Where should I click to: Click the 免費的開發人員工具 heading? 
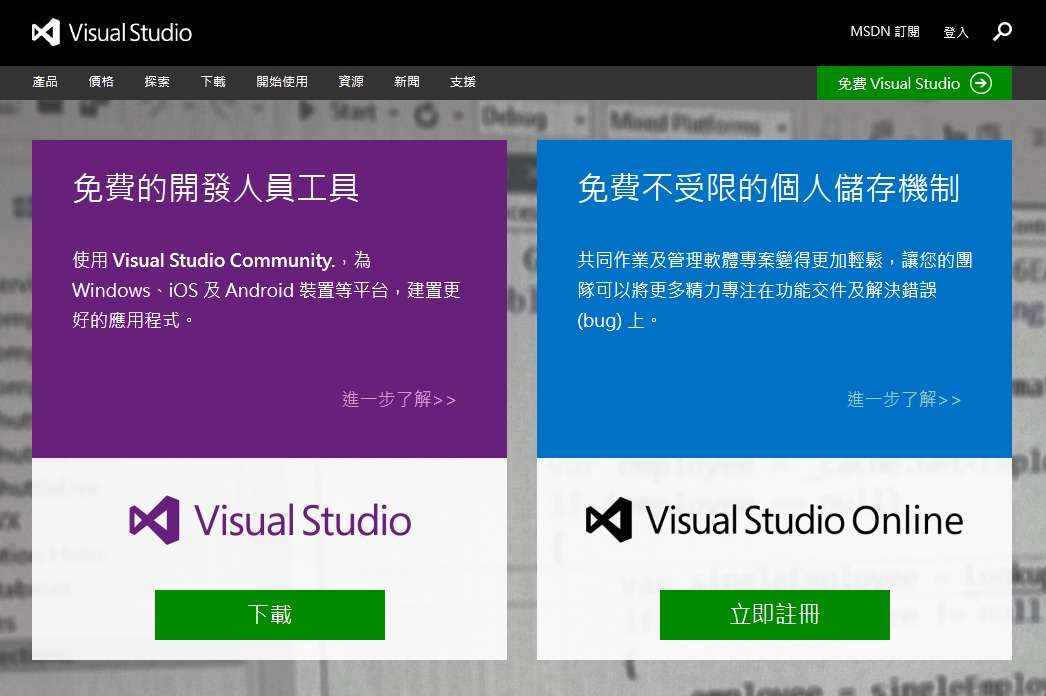(216, 188)
